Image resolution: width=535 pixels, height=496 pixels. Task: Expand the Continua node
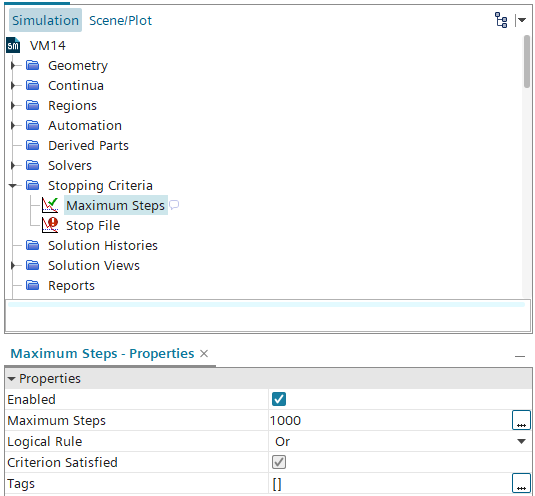click(x=13, y=85)
